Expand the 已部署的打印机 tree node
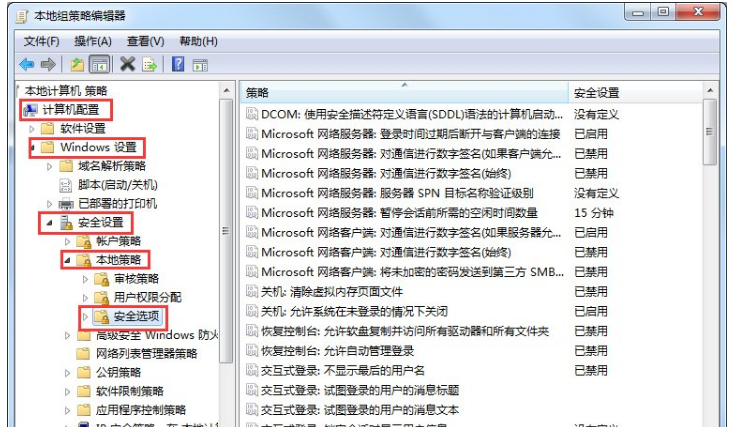This screenshot has height=427, width=731. pyautogui.click(x=49, y=204)
